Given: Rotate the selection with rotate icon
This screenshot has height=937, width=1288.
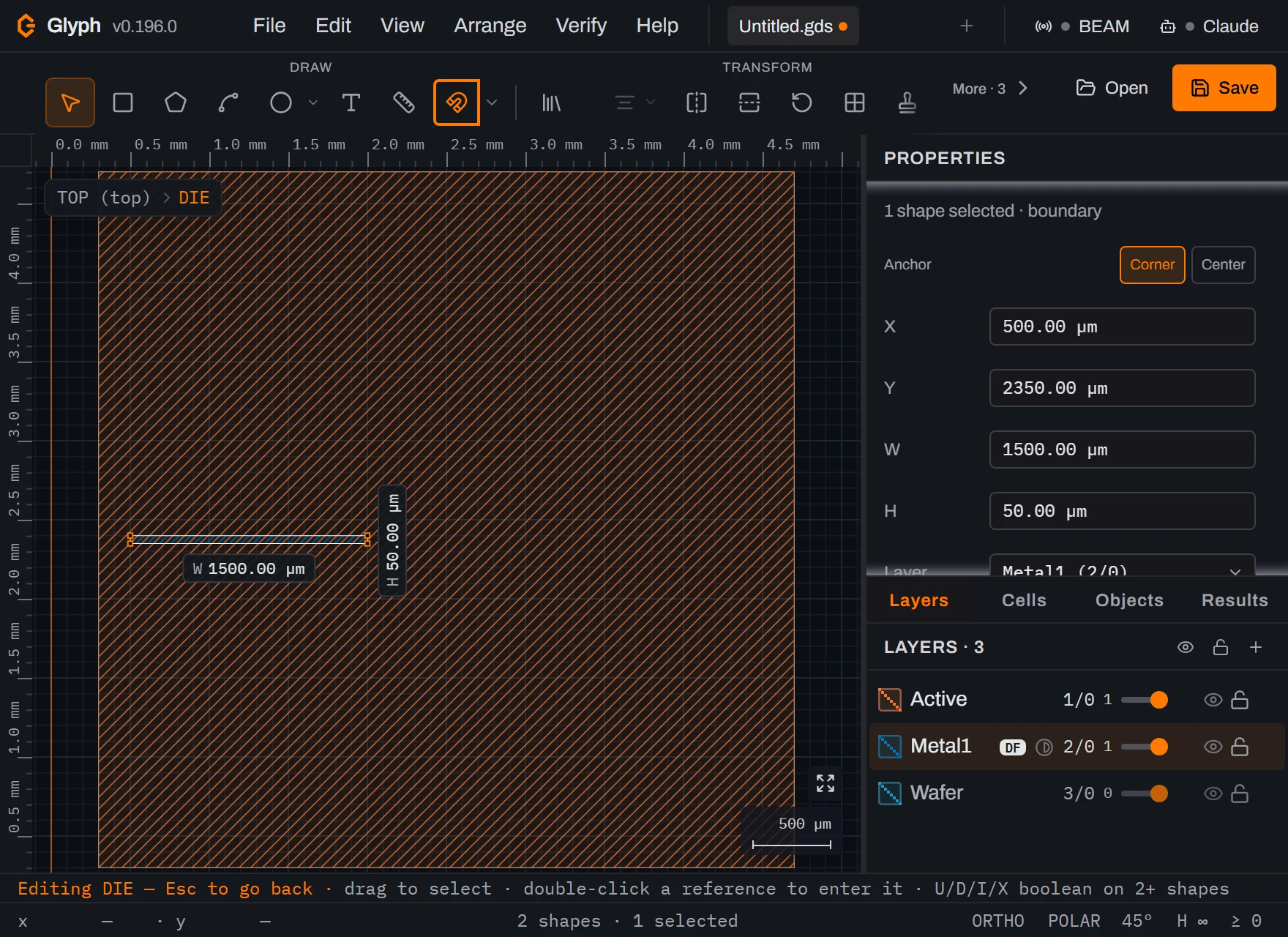Looking at the screenshot, I should pos(802,102).
